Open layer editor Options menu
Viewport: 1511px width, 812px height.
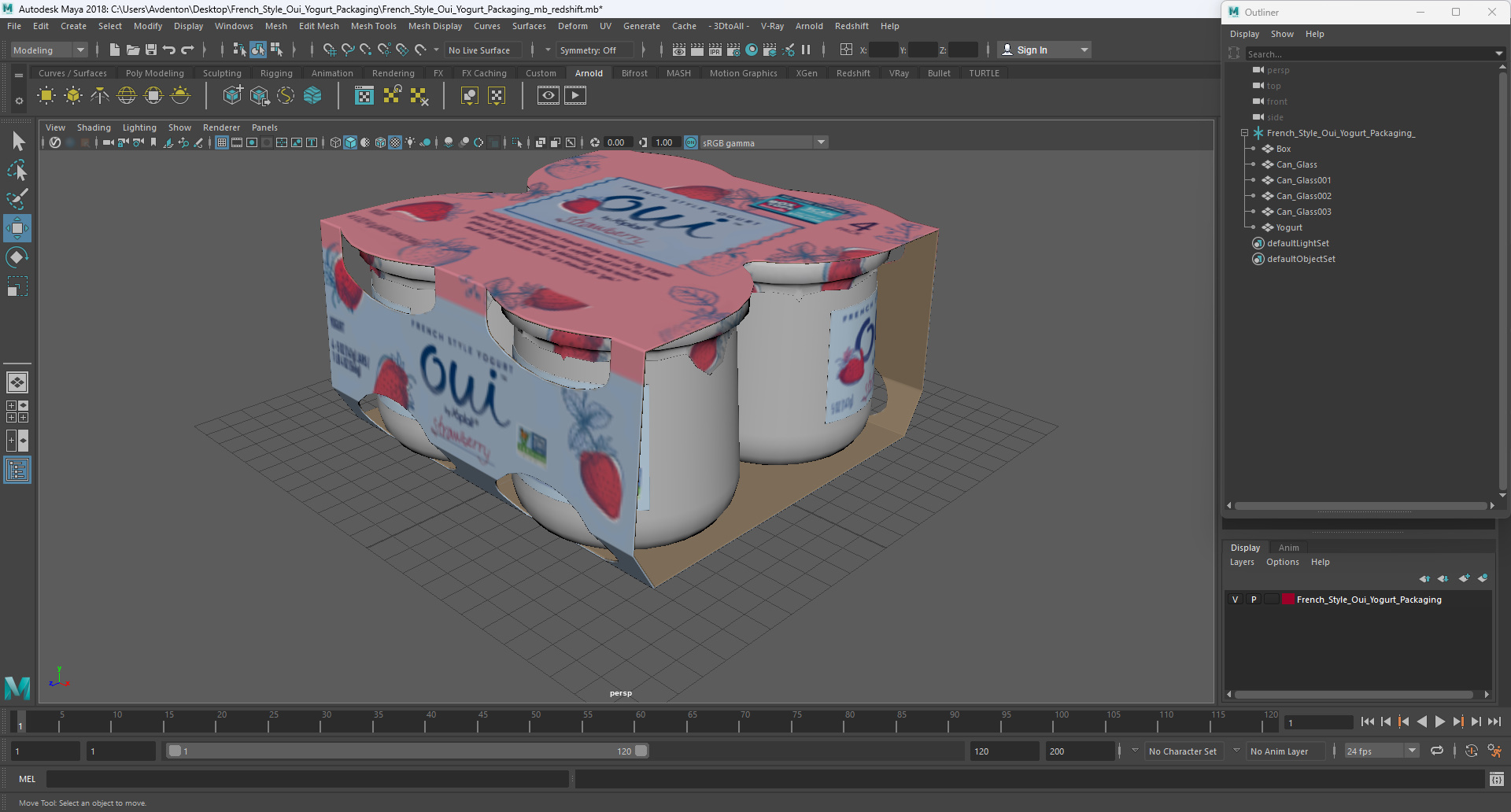pyautogui.click(x=1283, y=562)
